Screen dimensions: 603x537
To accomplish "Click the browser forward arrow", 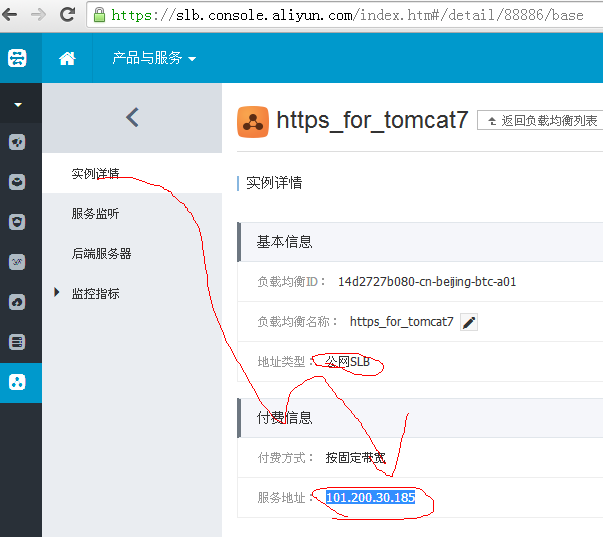I will [x=38, y=15].
